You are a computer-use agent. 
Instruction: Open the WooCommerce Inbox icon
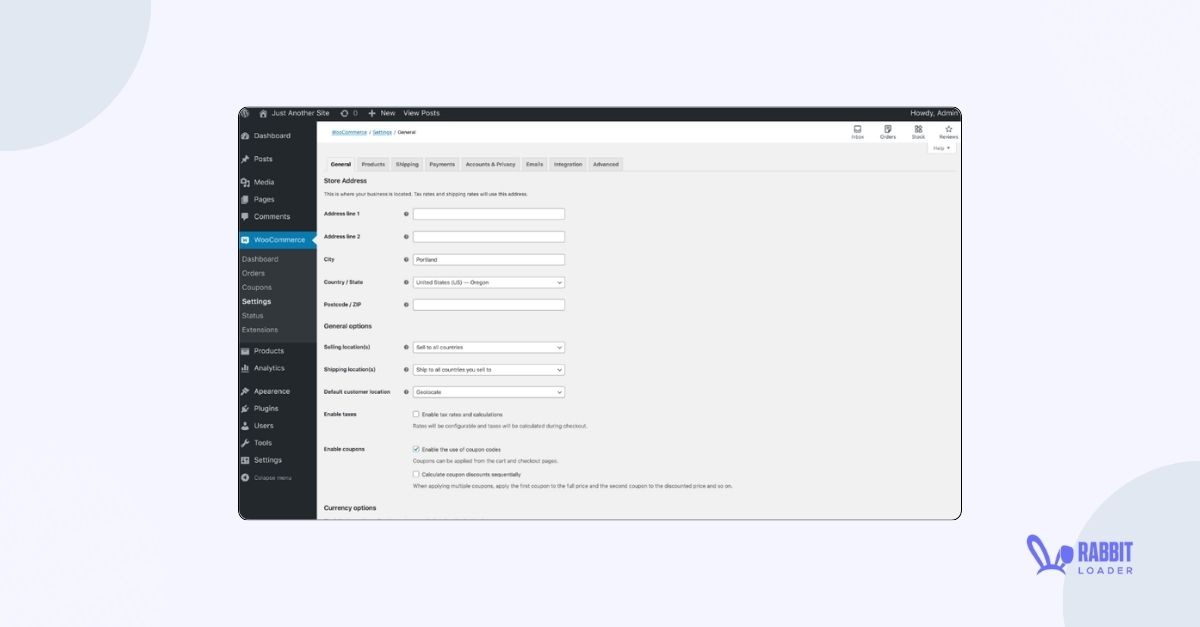tap(857, 130)
